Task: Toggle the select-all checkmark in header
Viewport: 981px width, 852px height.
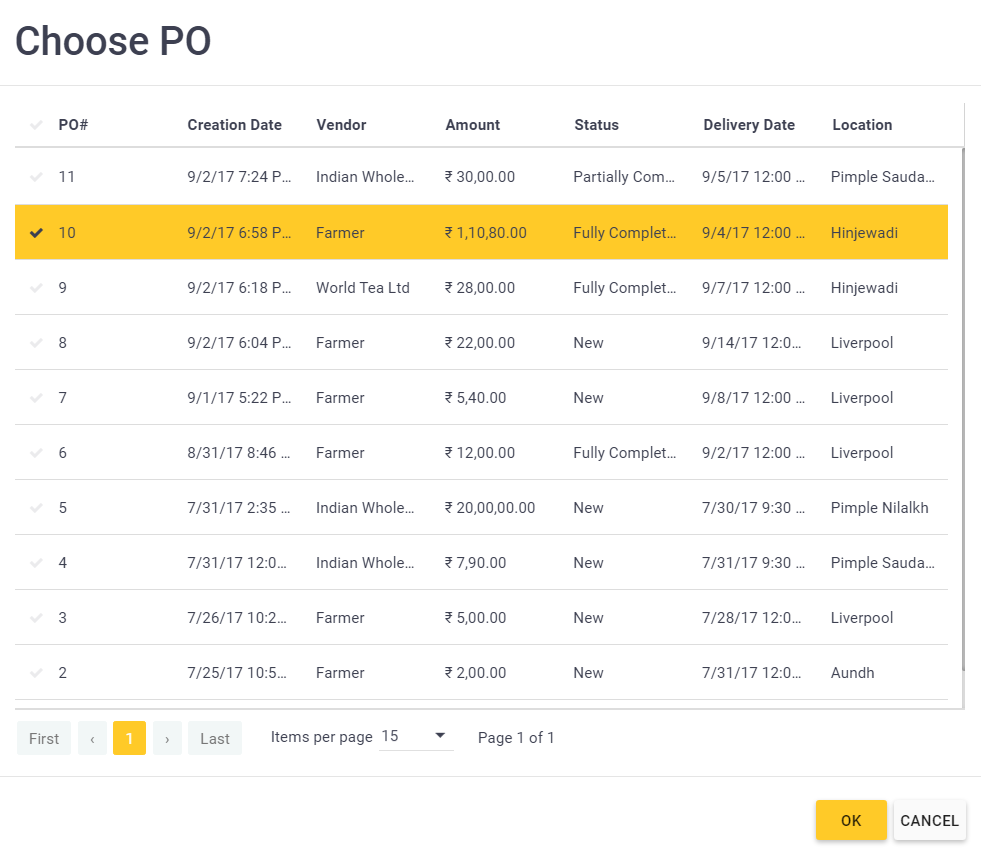Action: coord(37,125)
